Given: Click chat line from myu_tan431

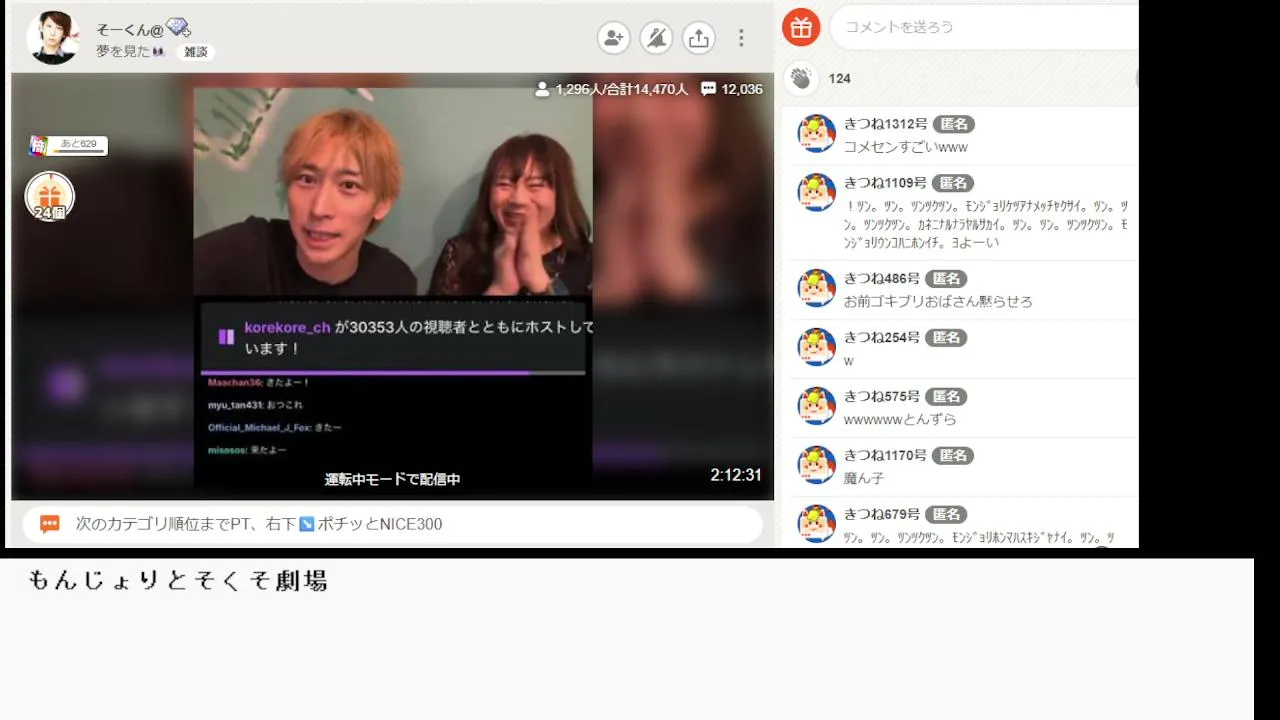Looking at the screenshot, I should click(255, 405).
